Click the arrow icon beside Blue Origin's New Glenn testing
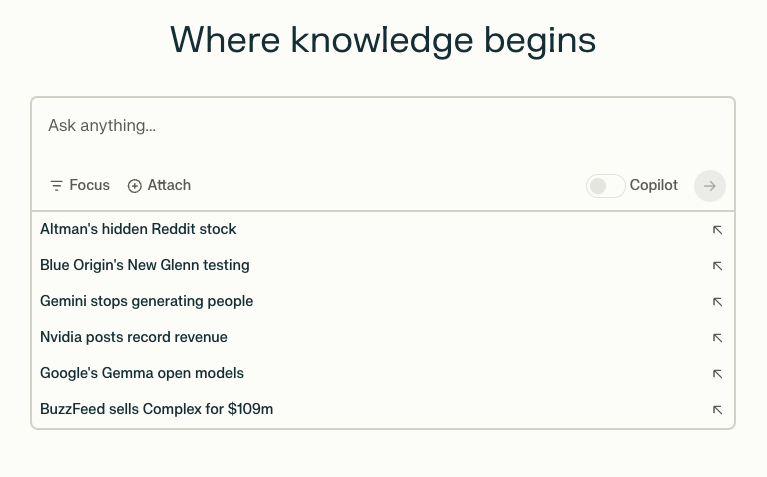 (x=717, y=266)
